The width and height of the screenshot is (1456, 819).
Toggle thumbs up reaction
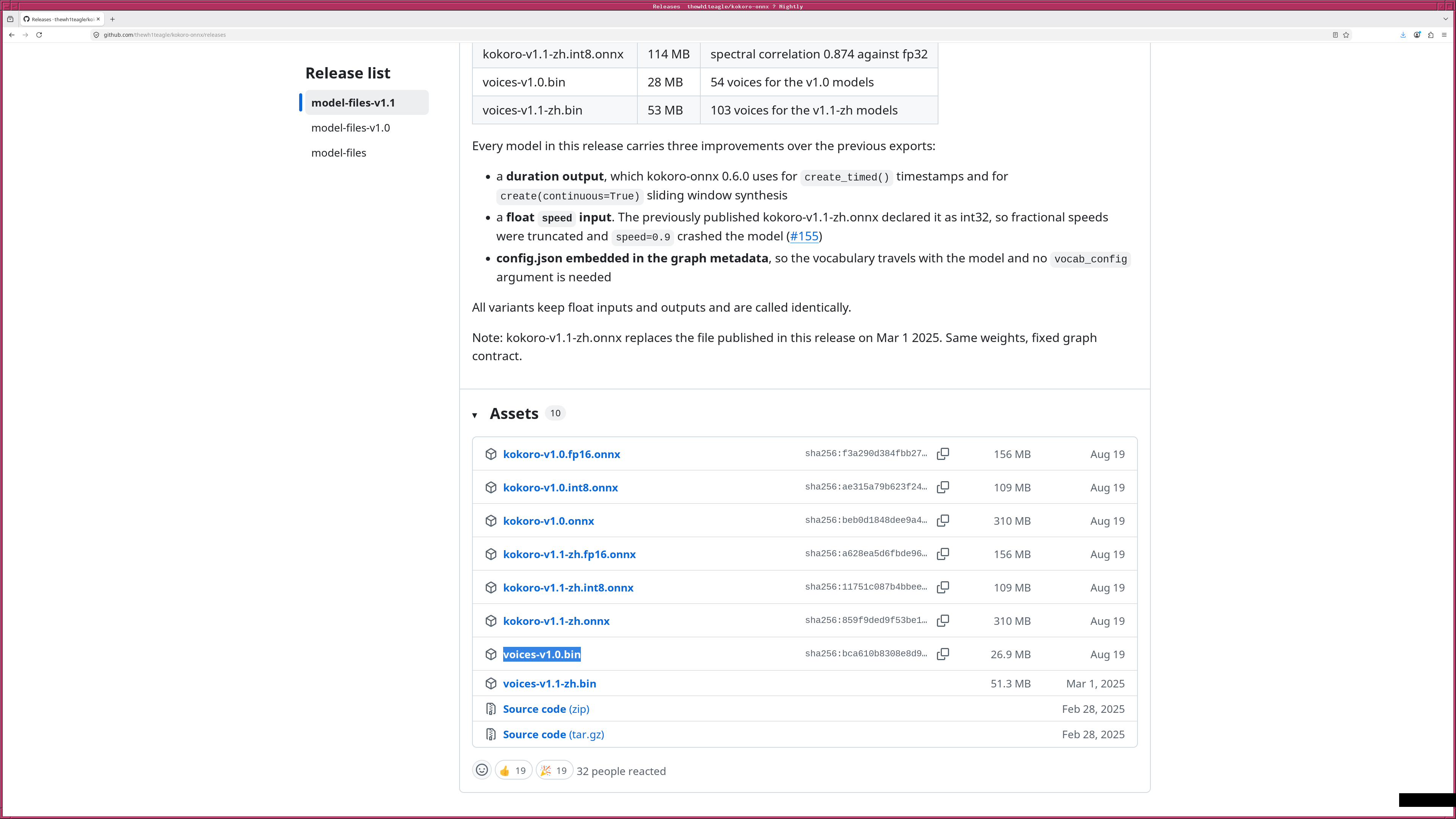(x=513, y=770)
